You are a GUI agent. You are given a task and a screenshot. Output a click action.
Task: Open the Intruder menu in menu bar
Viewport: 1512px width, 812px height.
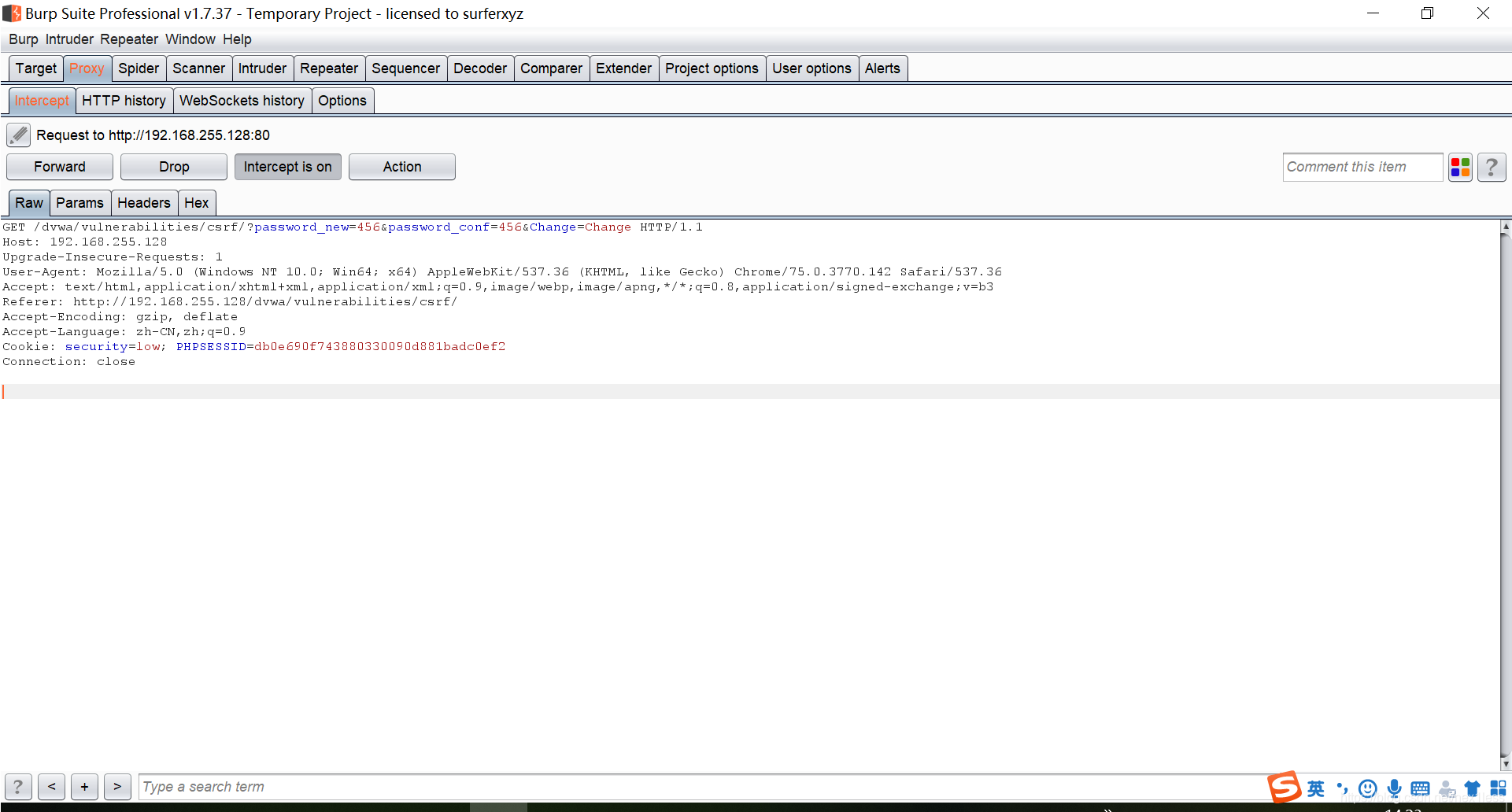point(69,39)
